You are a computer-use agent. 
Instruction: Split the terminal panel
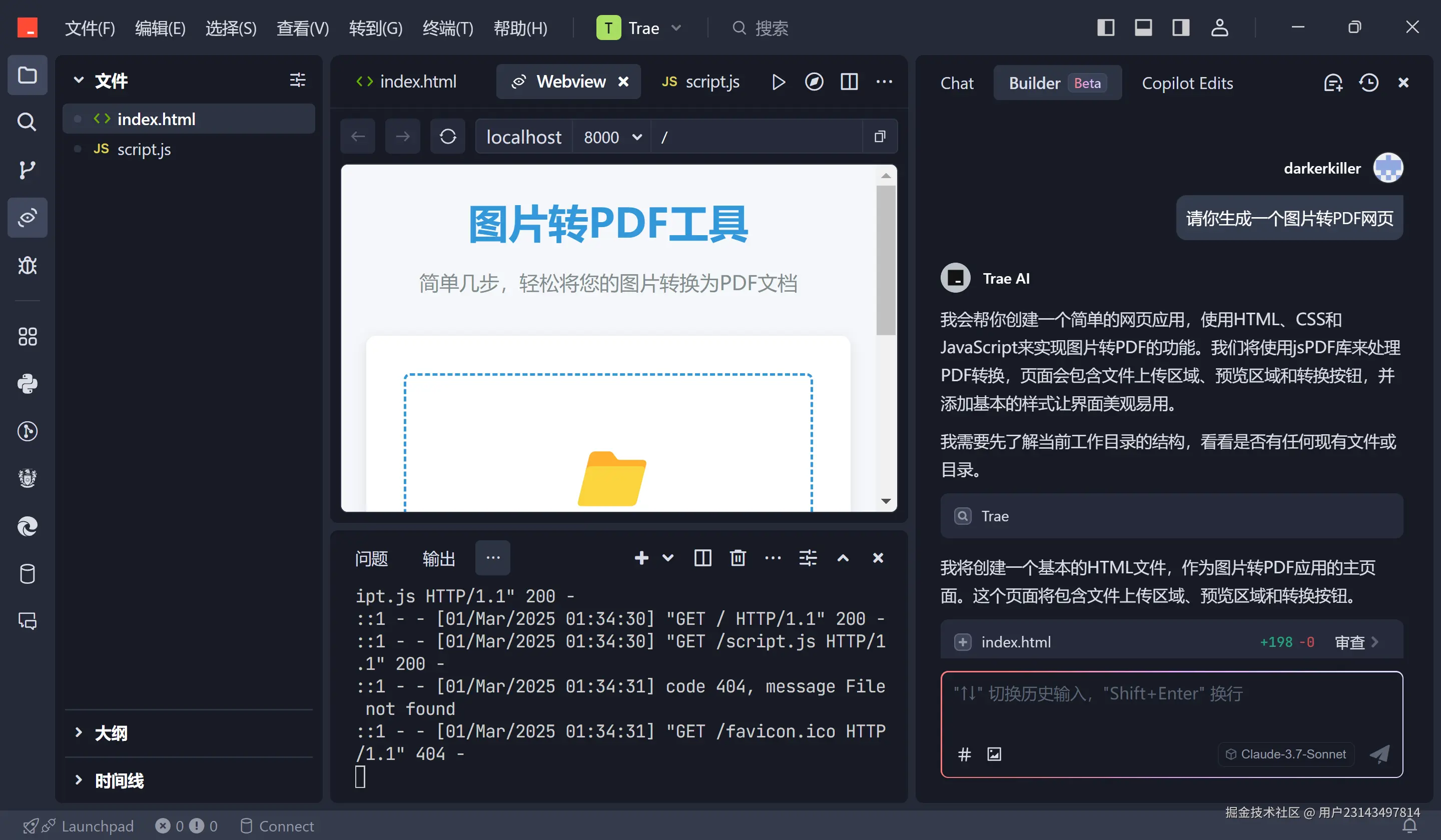pos(702,557)
